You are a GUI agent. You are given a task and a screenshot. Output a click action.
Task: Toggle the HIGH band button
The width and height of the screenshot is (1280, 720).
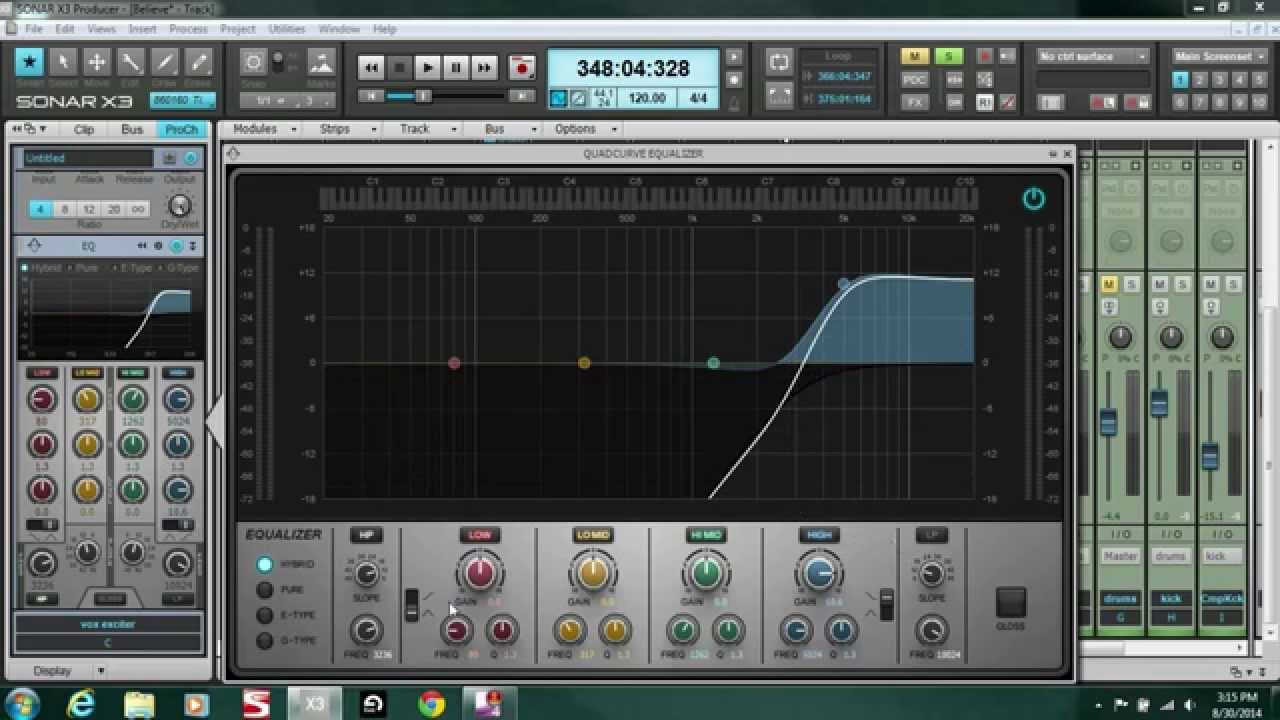[819, 535]
